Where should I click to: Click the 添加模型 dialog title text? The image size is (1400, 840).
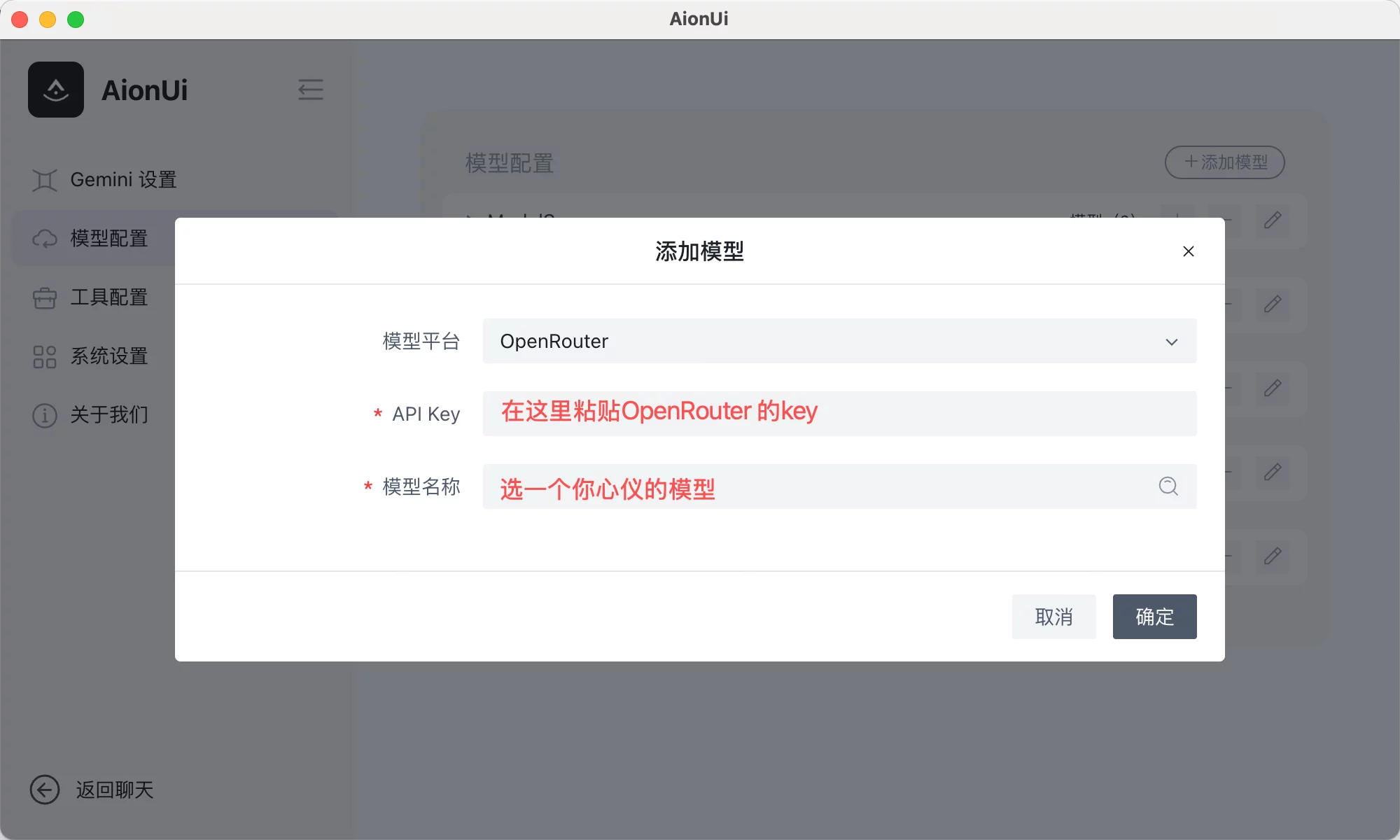(x=699, y=251)
